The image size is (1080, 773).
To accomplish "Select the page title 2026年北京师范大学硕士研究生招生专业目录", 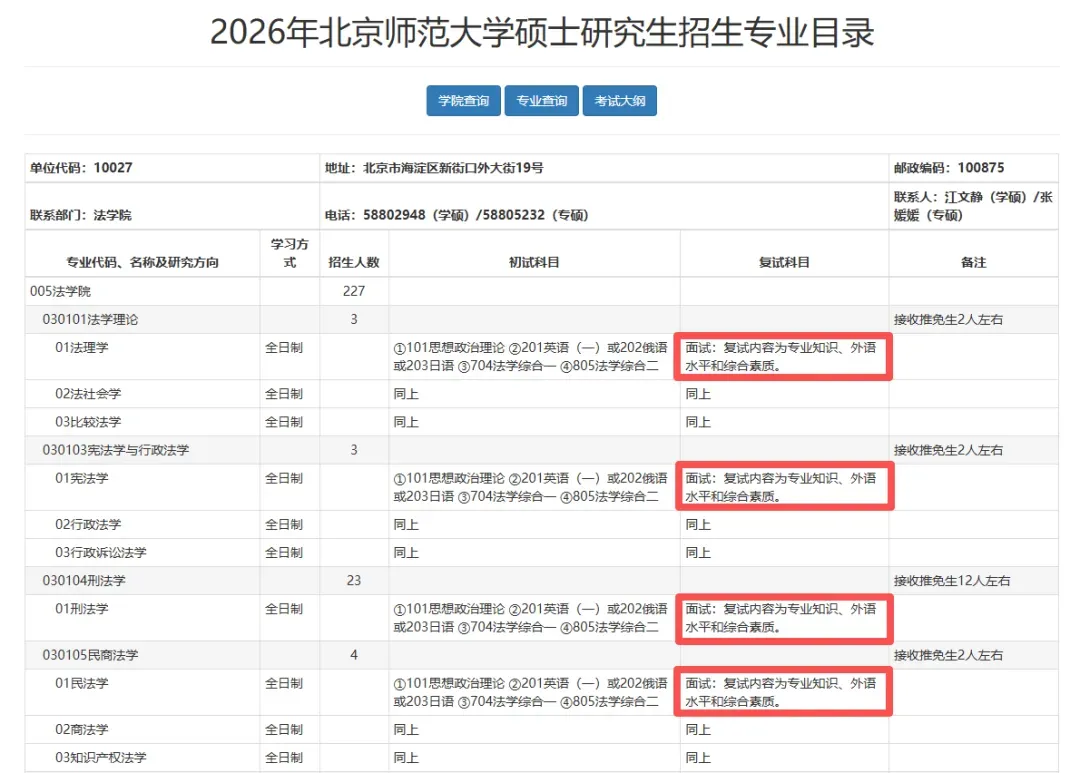I will 542,32.
